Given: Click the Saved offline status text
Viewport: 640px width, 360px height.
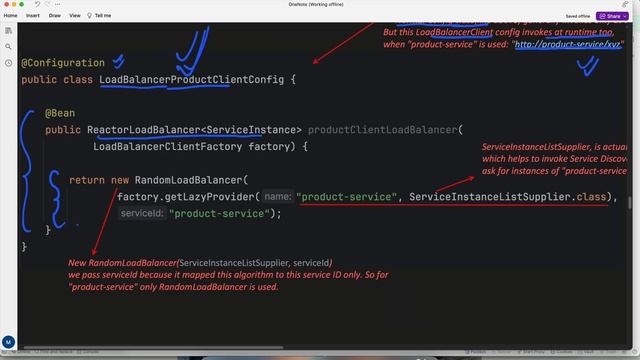Looking at the screenshot, I should point(578,16).
